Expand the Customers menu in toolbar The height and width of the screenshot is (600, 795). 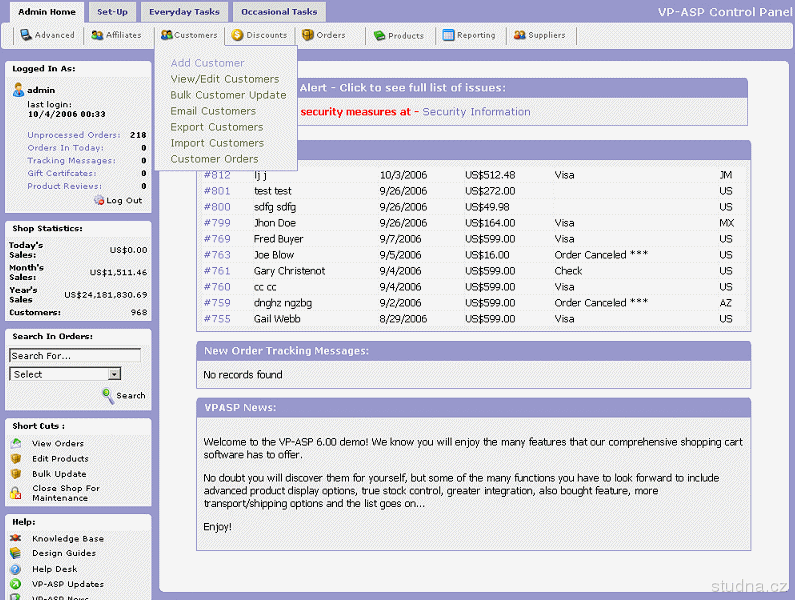tap(188, 35)
